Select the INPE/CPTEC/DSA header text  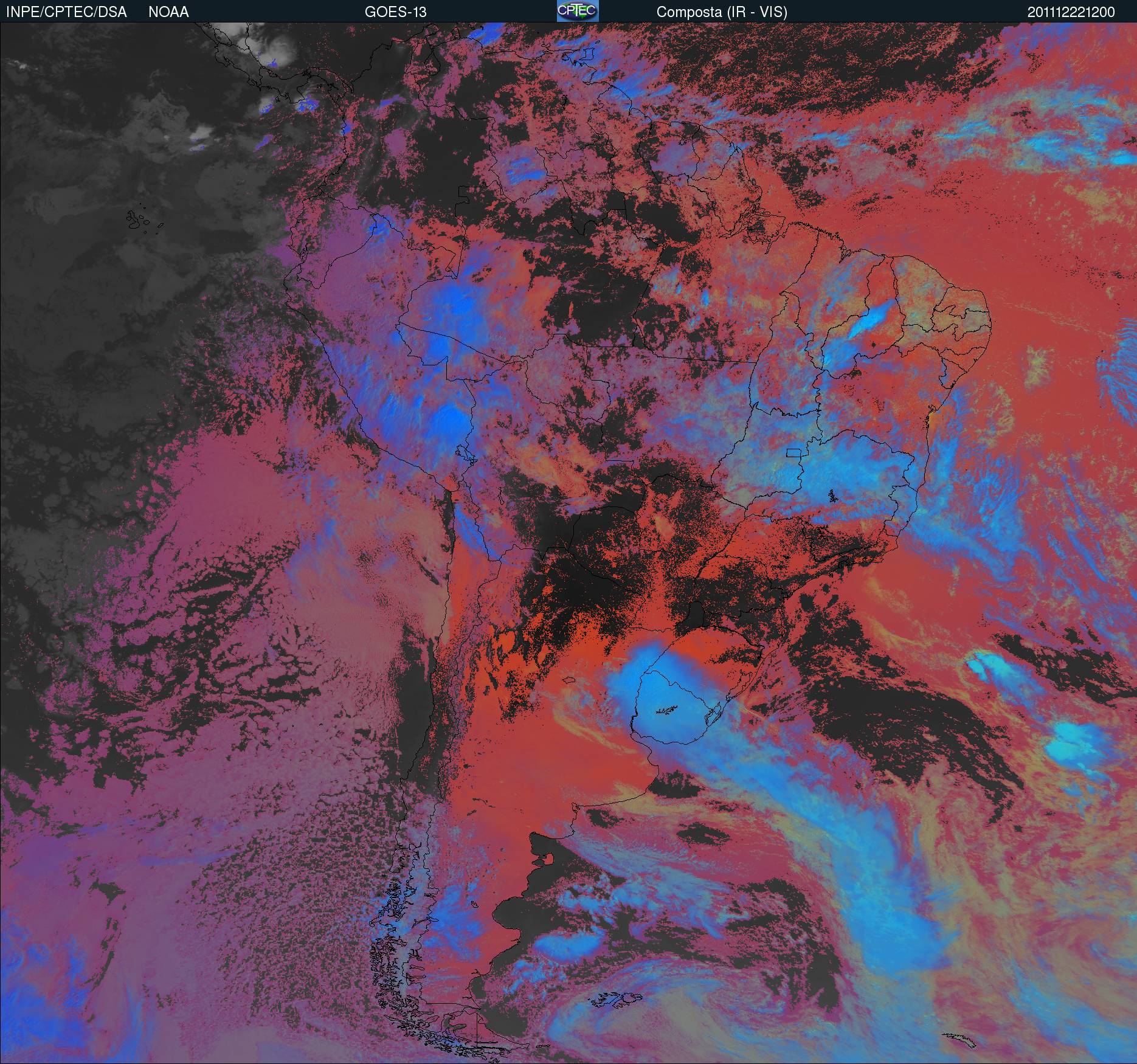[x=66, y=12]
